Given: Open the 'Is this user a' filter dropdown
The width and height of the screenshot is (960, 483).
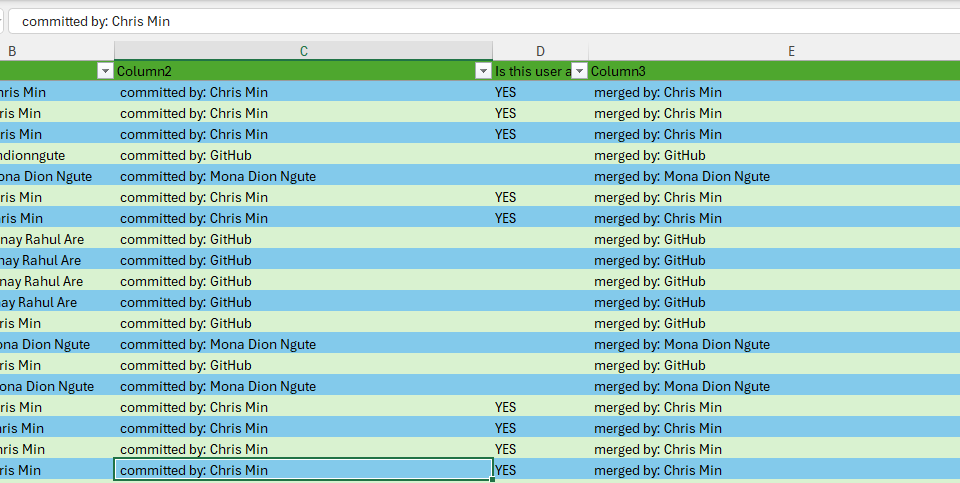Looking at the screenshot, I should pyautogui.click(x=579, y=71).
